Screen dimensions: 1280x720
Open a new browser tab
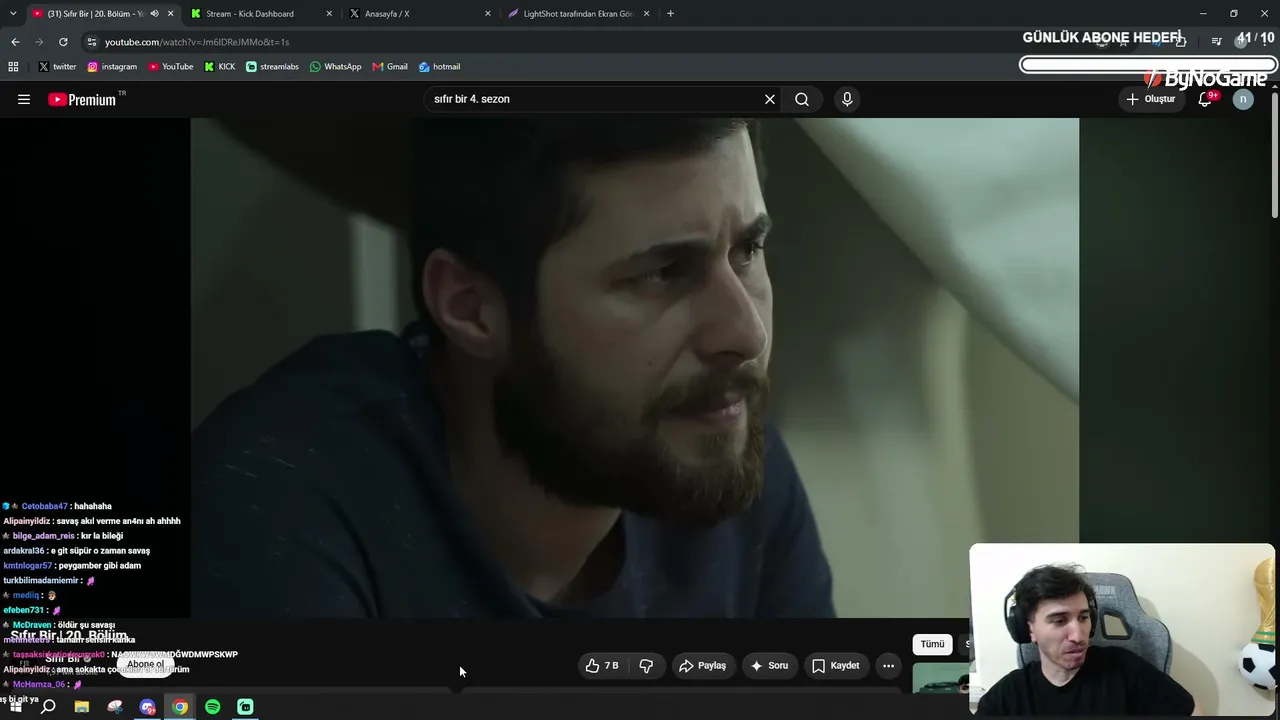coord(670,14)
